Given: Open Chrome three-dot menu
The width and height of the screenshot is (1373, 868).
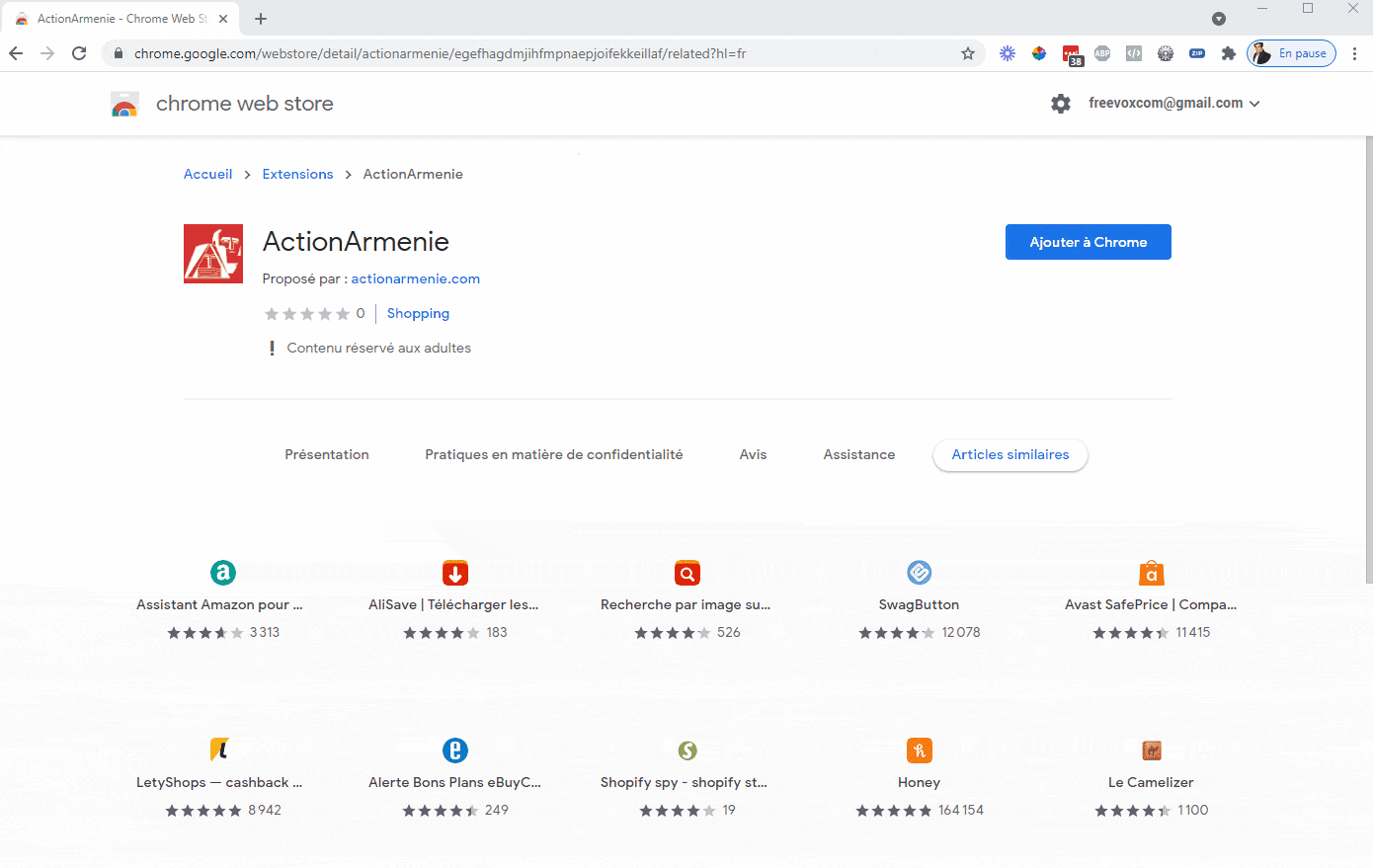Looking at the screenshot, I should [x=1355, y=53].
